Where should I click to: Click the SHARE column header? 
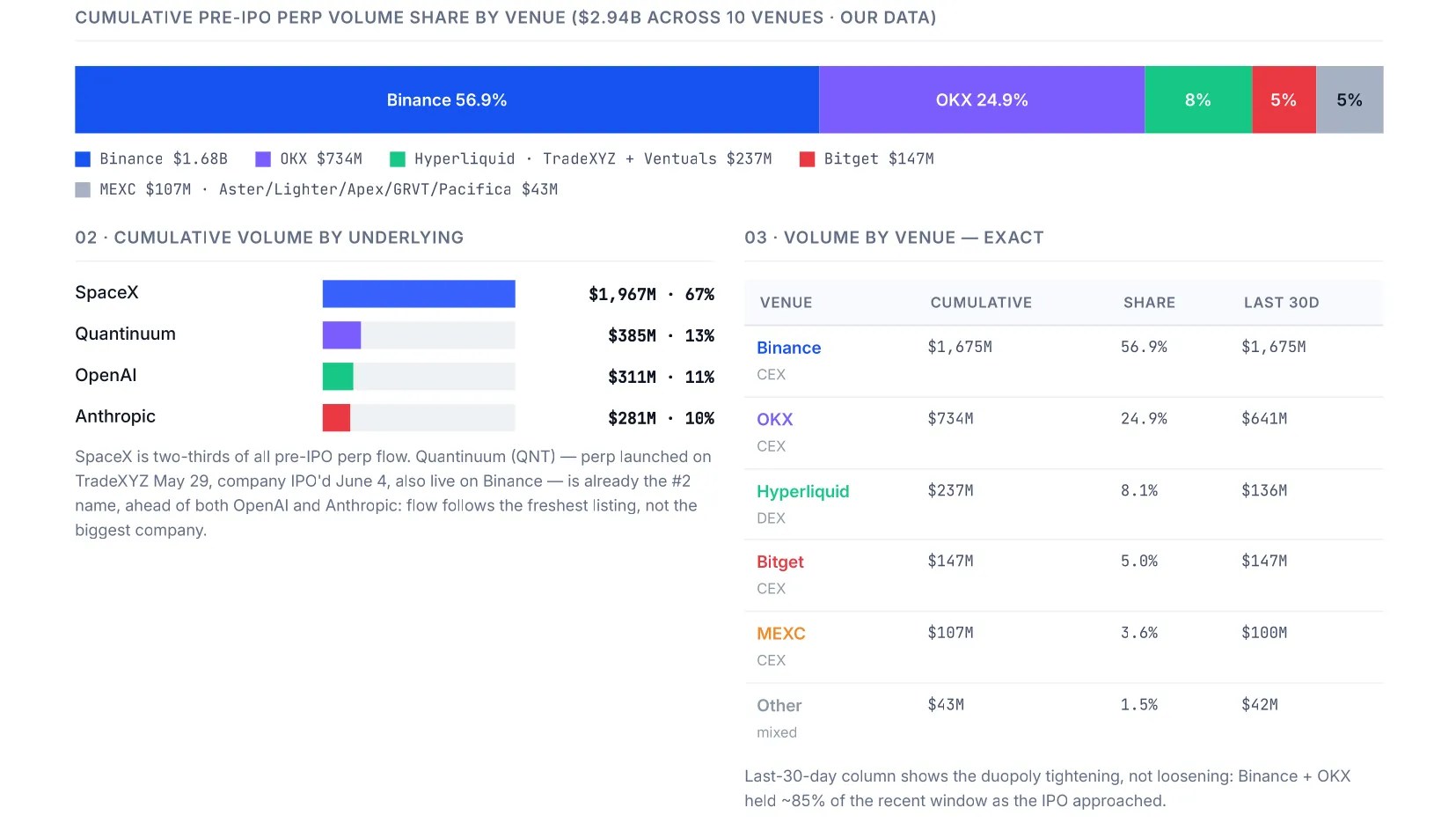pos(1149,303)
